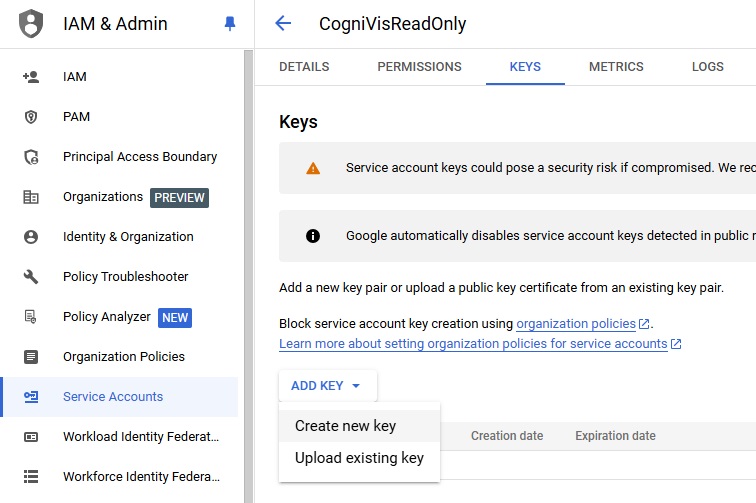Click the IAM add-person icon in sidebar
This screenshot has width=756, height=503.
[x=31, y=77]
